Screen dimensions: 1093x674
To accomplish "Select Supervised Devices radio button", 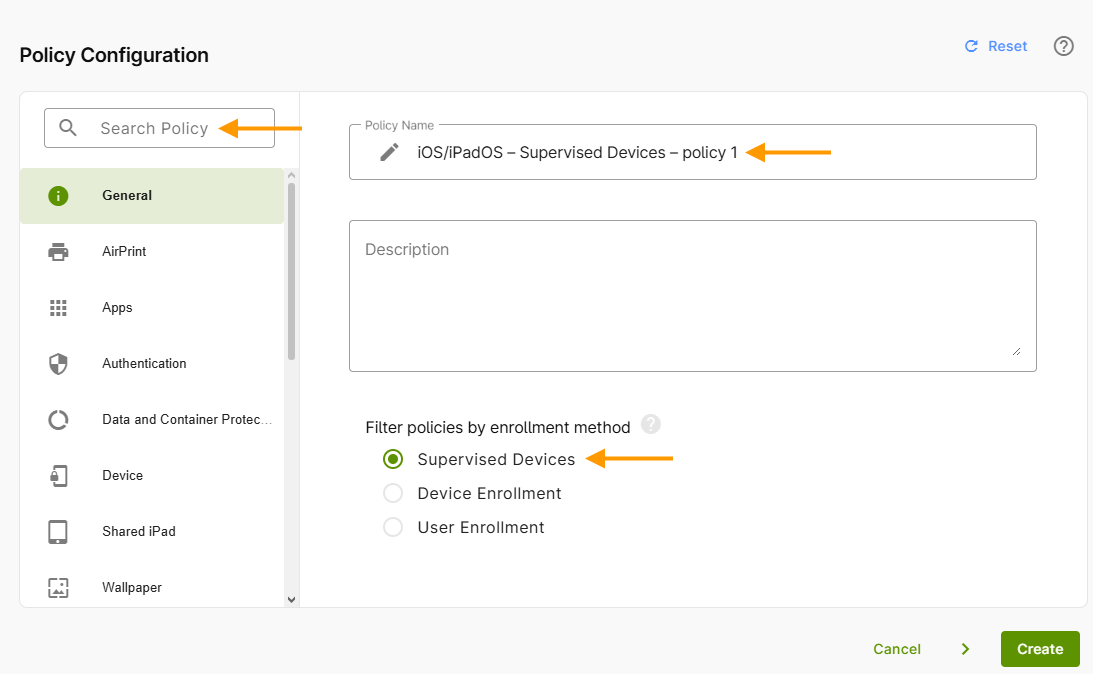I will tap(393, 459).
